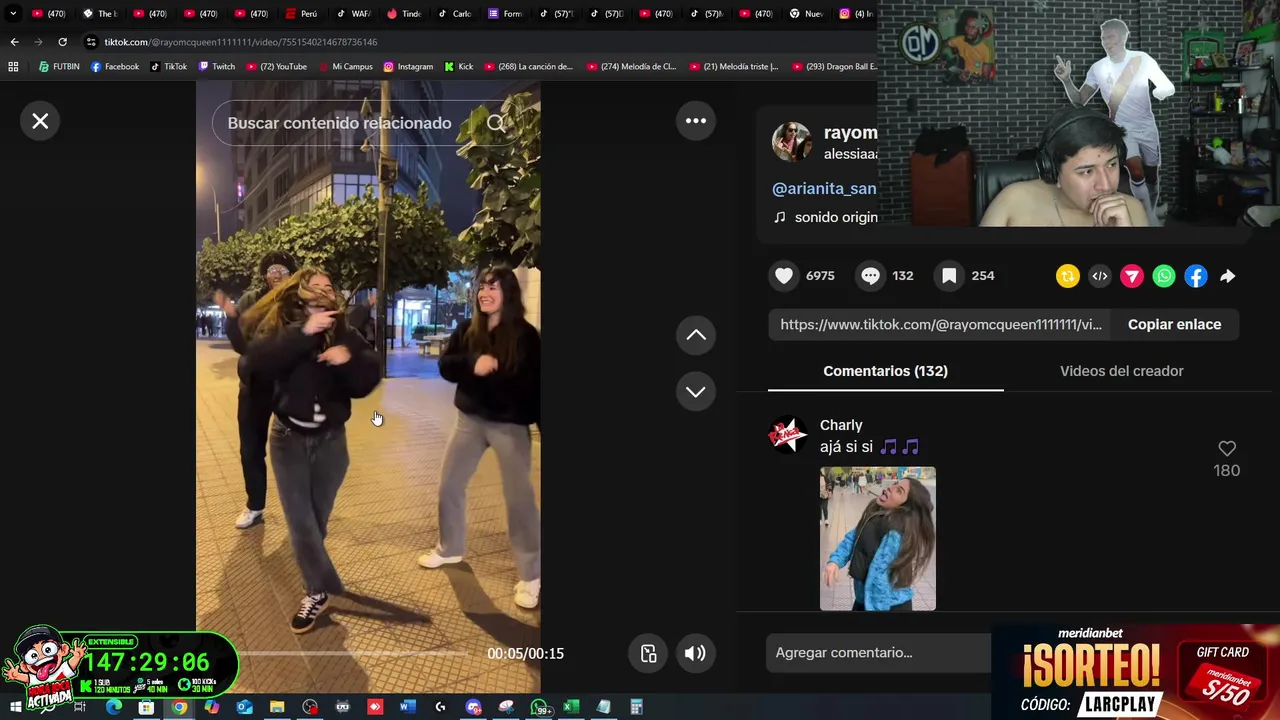Go back in browser
The height and width of the screenshot is (720, 1280).
coord(14,42)
